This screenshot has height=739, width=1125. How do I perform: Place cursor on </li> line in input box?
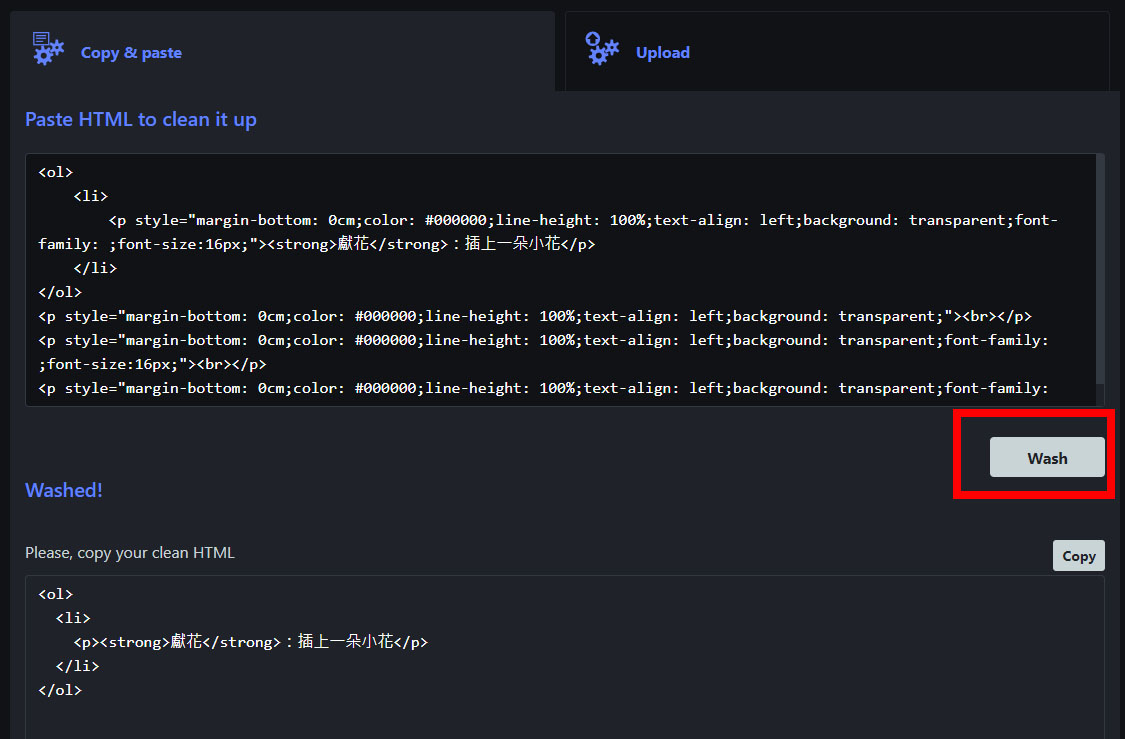pos(95,268)
